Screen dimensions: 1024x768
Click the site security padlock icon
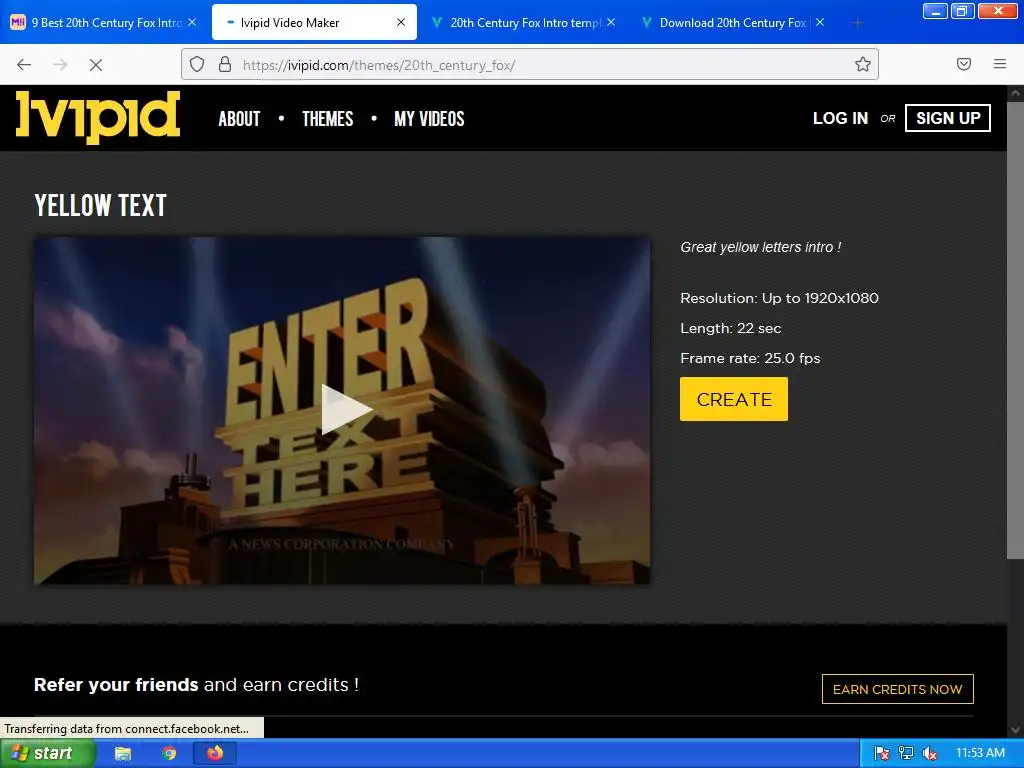pyautogui.click(x=225, y=64)
